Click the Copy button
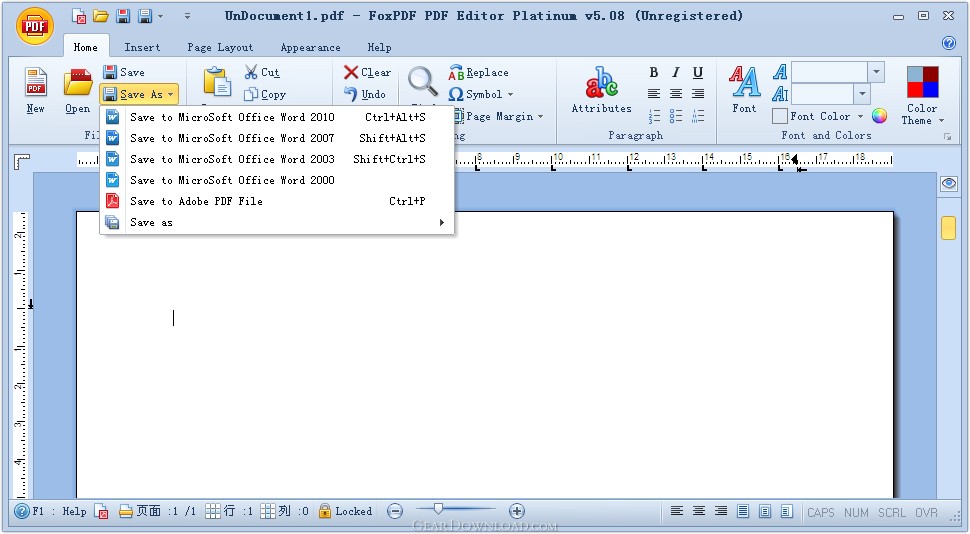The width and height of the screenshot is (970, 534). tap(265, 94)
